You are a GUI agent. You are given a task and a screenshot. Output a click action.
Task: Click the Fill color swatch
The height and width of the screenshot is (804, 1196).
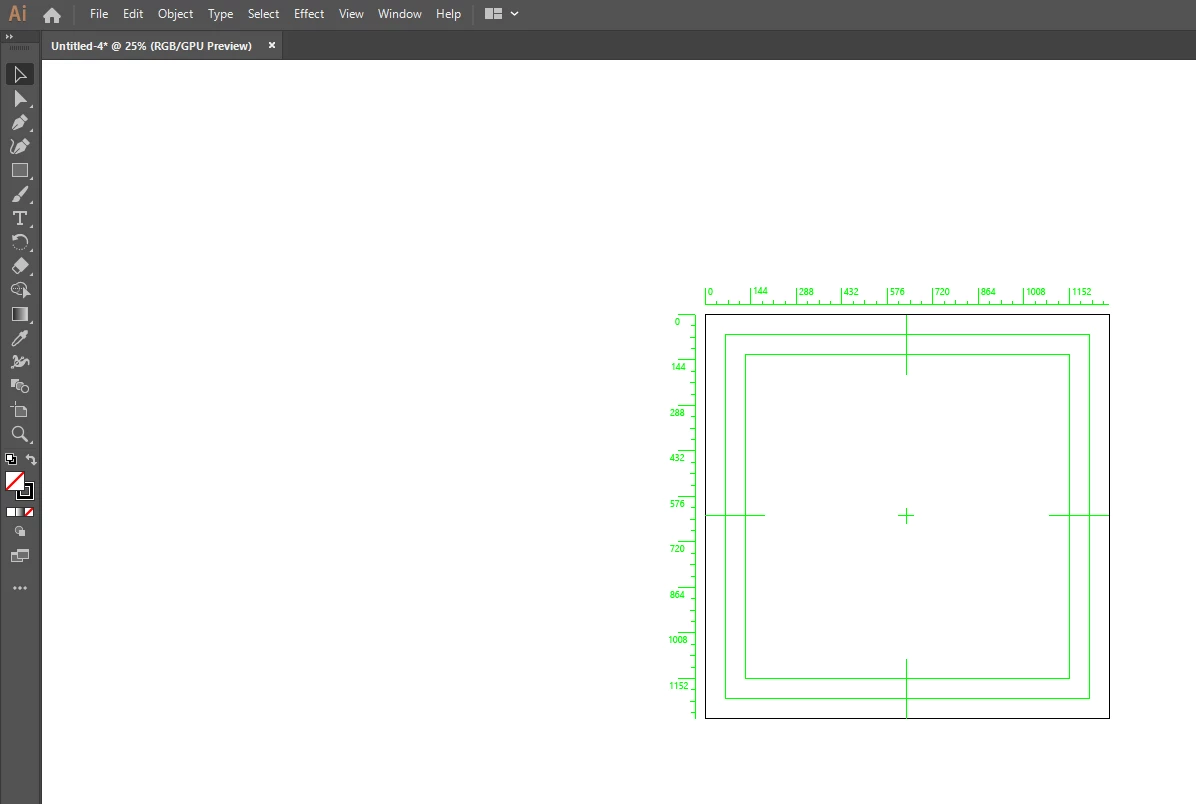coord(14,481)
